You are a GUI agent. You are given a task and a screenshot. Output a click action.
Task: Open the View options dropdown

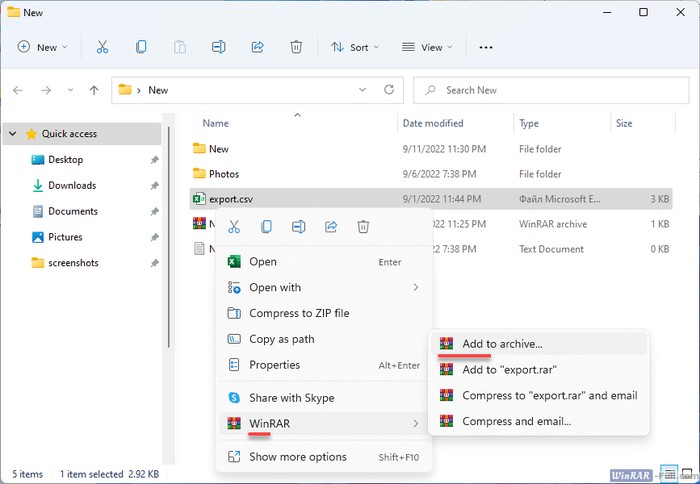click(x=427, y=47)
